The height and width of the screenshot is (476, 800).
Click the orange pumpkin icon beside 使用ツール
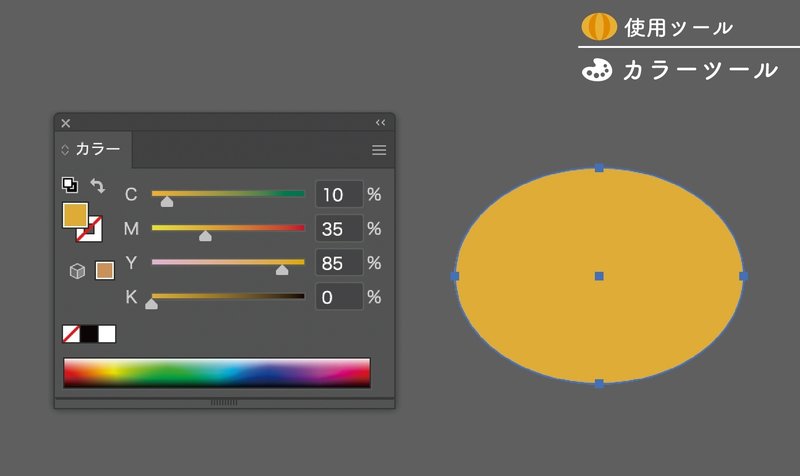[599, 27]
